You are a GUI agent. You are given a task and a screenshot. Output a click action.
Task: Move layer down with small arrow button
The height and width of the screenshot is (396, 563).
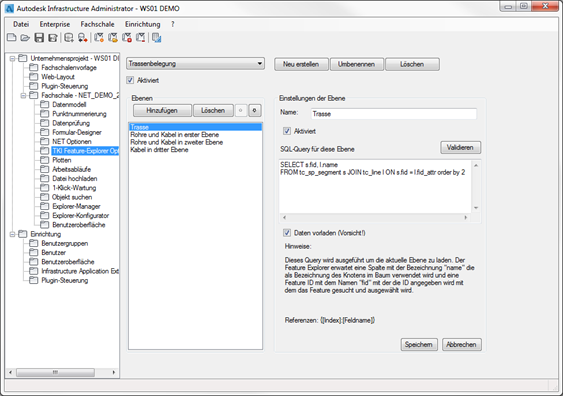(x=255, y=110)
